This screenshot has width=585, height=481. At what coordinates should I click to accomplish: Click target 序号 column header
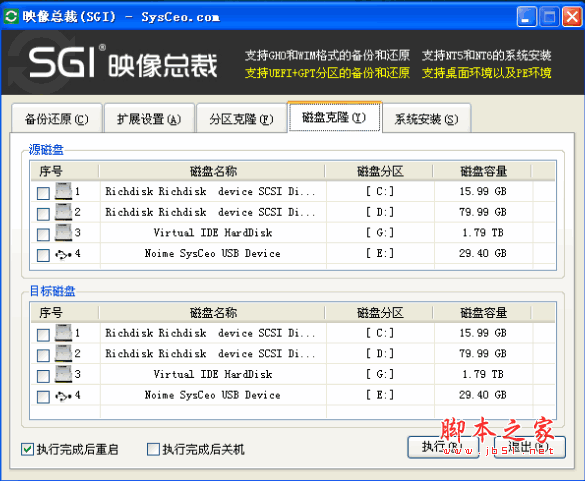click(65, 313)
